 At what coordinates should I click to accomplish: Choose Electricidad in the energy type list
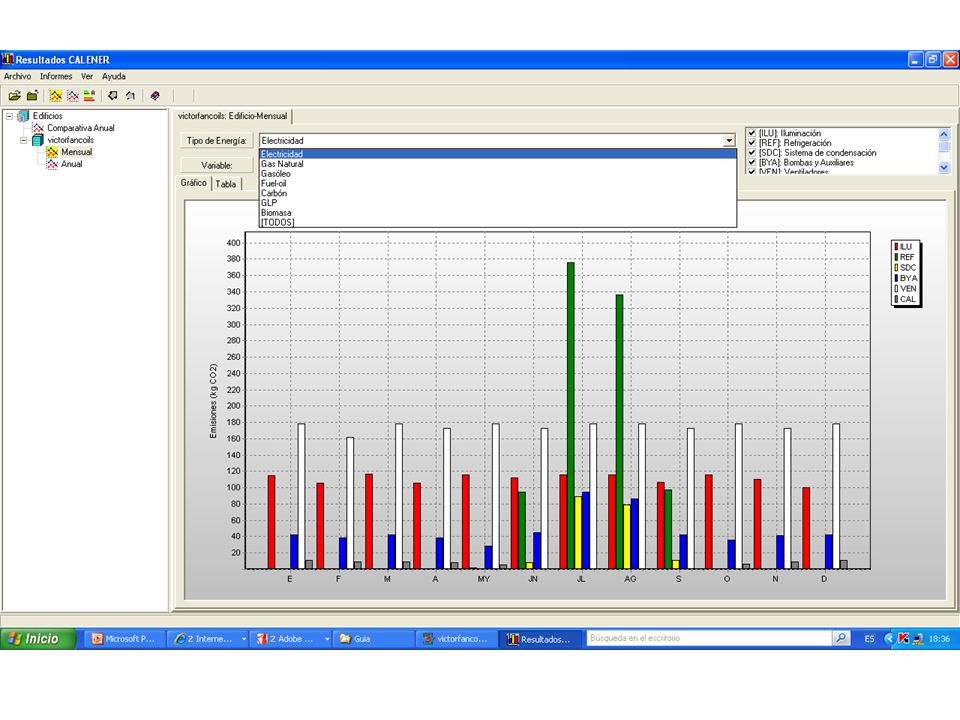coord(498,154)
